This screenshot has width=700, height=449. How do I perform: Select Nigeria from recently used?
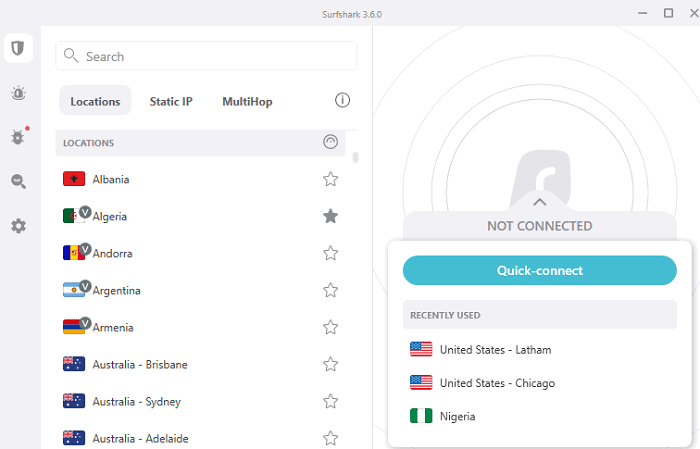click(457, 416)
